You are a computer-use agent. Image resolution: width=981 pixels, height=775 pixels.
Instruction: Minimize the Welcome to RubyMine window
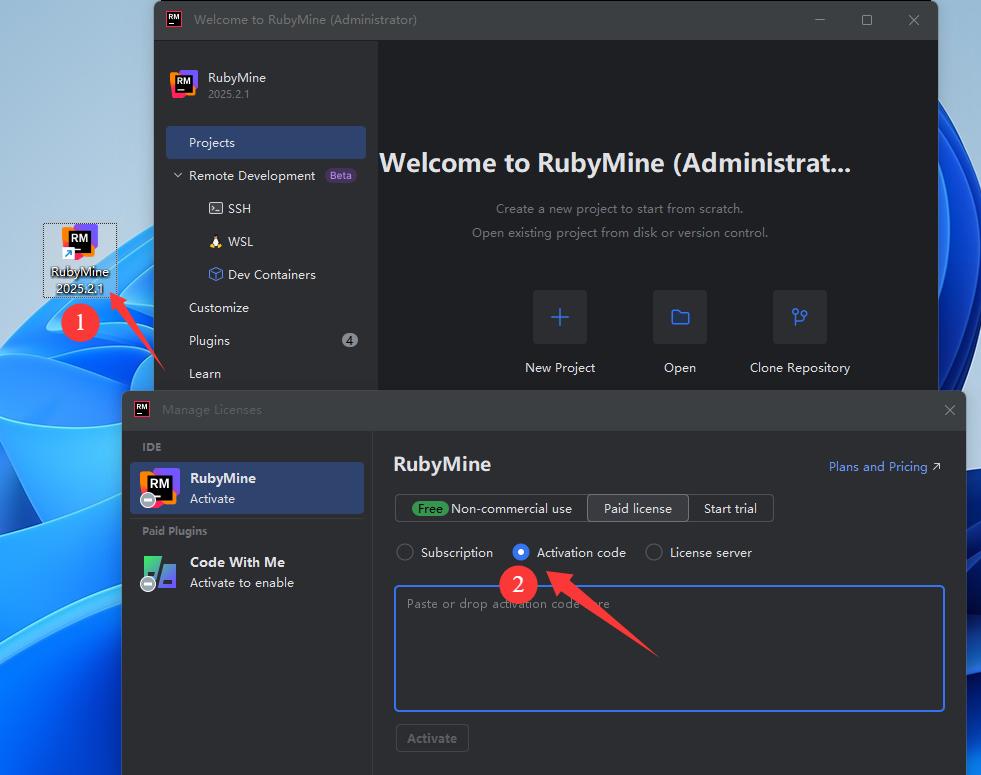pos(820,20)
